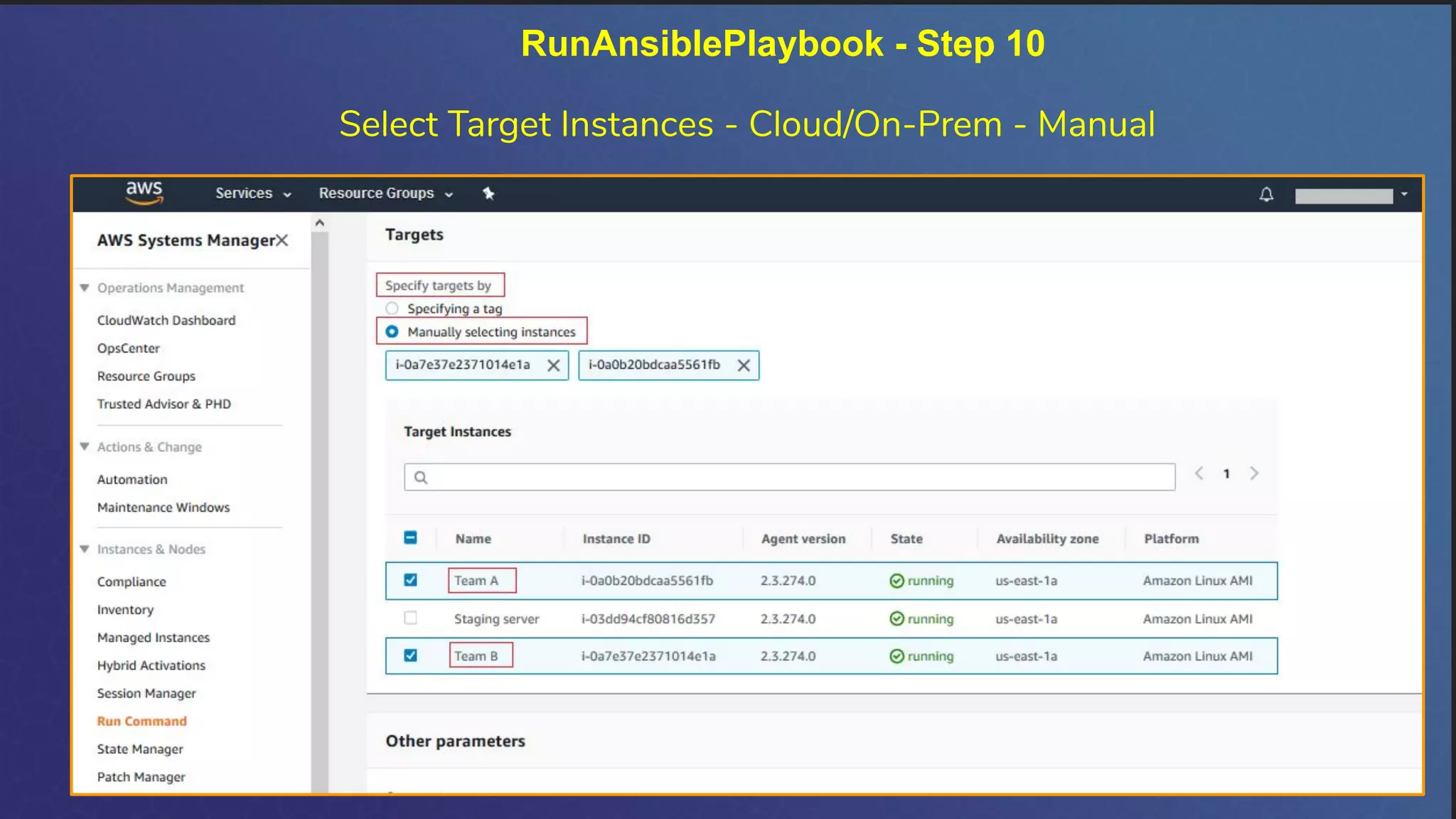
Task: Click page number 1 in pagination
Action: tap(1226, 473)
